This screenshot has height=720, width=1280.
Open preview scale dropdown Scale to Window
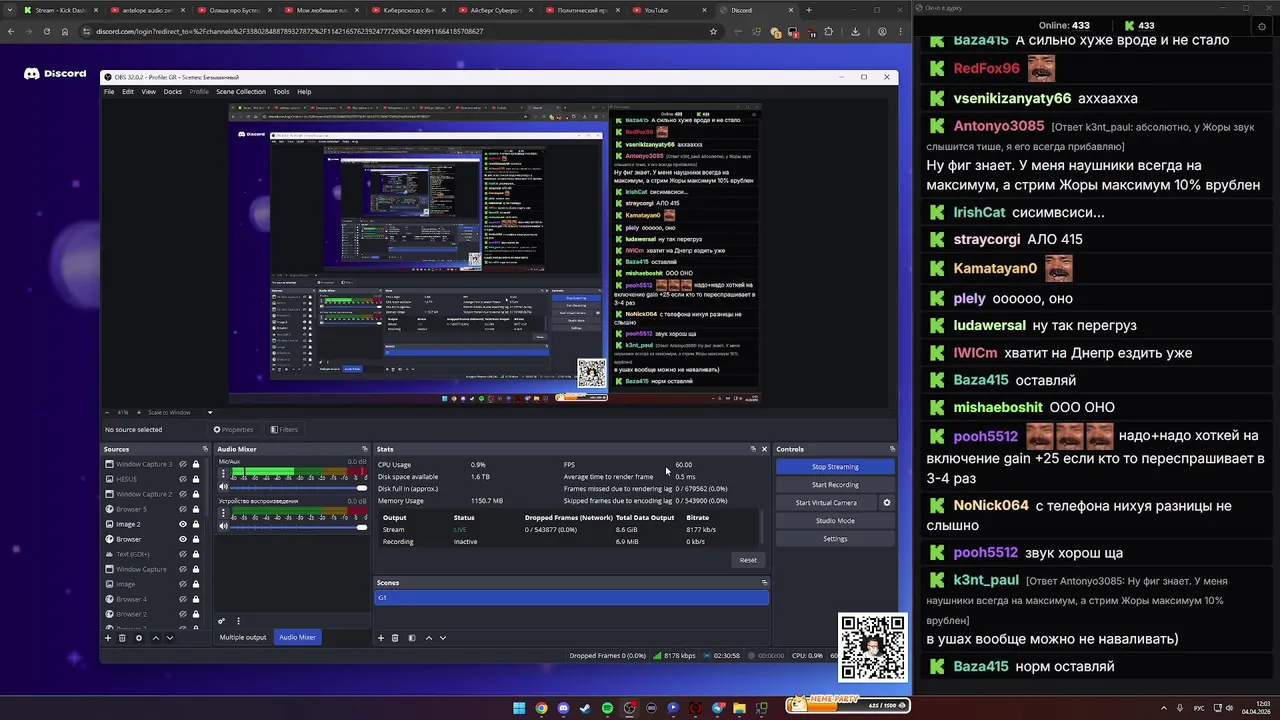(x=180, y=412)
